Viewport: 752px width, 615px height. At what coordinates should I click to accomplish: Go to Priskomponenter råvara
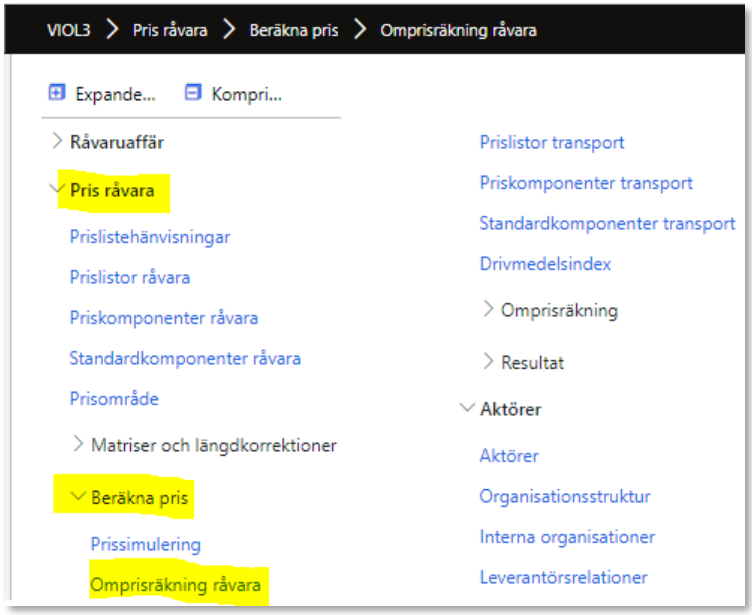click(x=164, y=318)
